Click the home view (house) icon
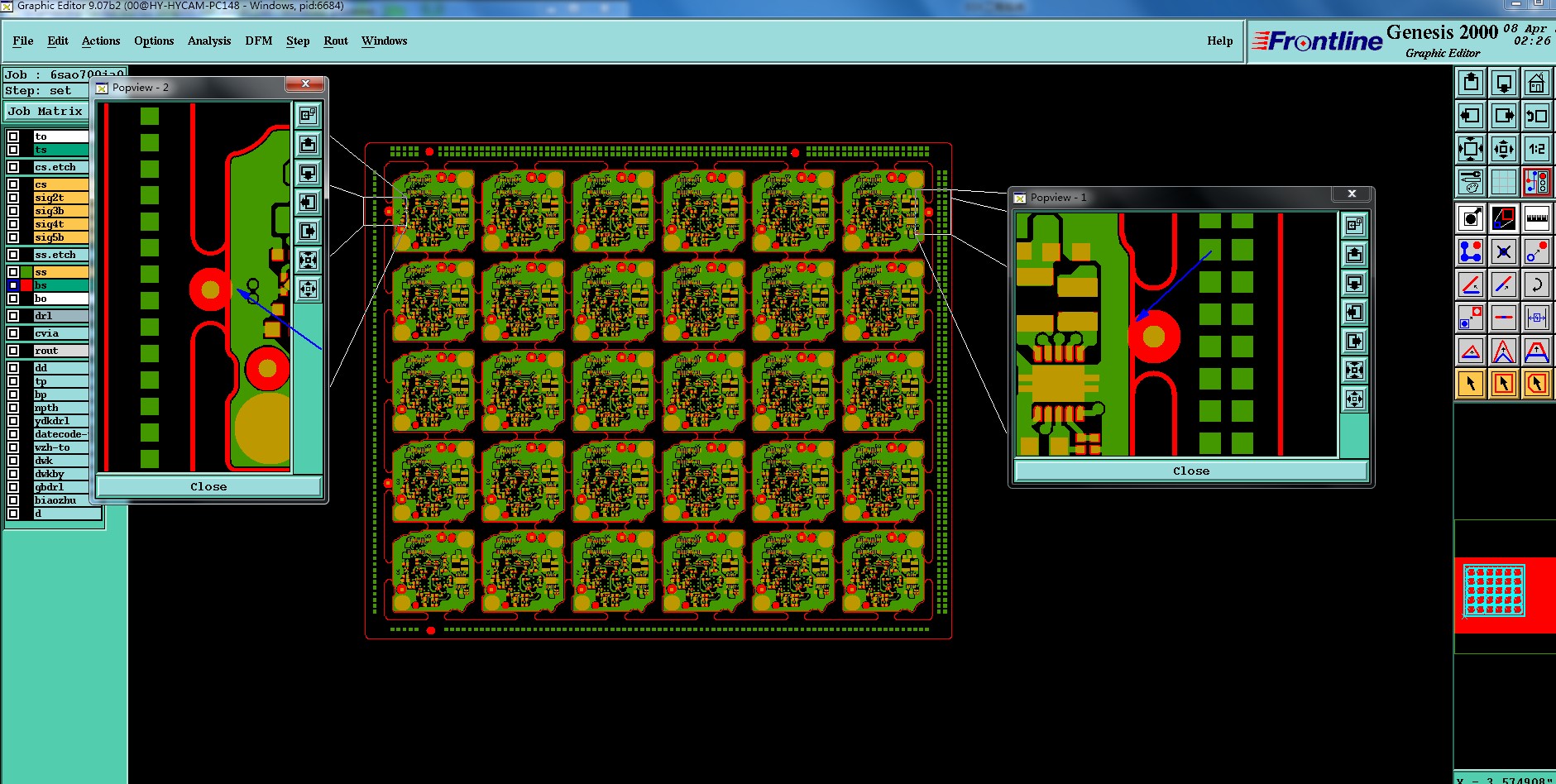Viewport: 1556px width, 784px height. coord(1537,83)
